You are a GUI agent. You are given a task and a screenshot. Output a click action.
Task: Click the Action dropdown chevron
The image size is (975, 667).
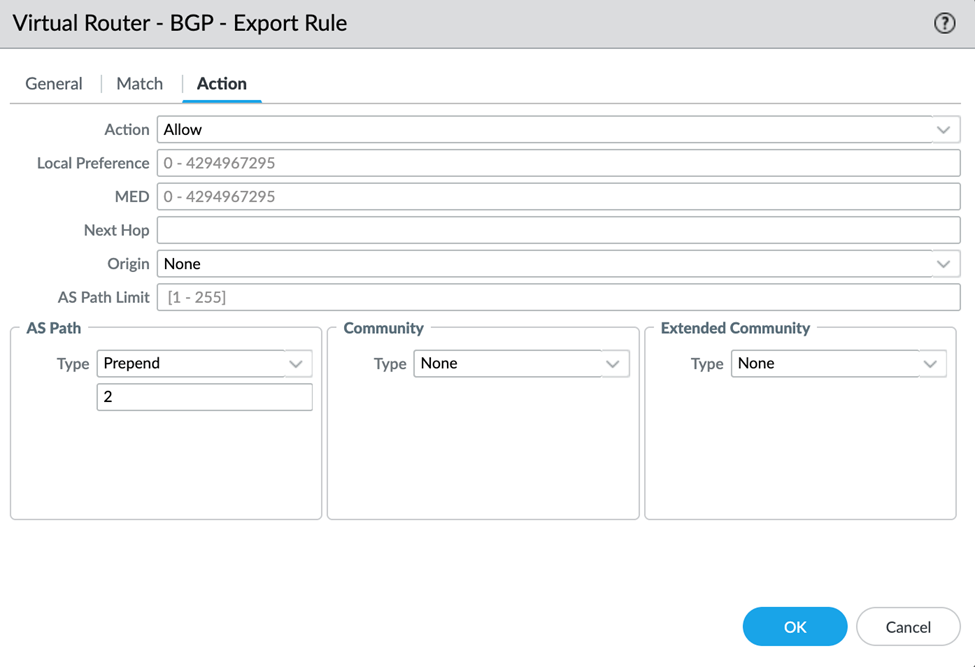tap(942, 129)
